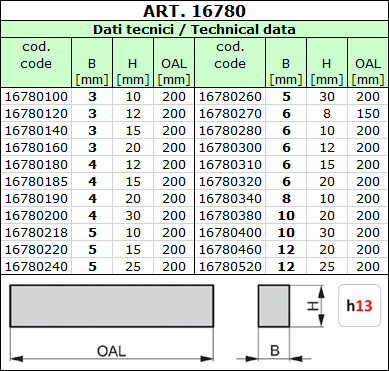Image resolution: width=389 pixels, height=371 pixels.
Task: Select code cell 16780140
Action: 36,131
